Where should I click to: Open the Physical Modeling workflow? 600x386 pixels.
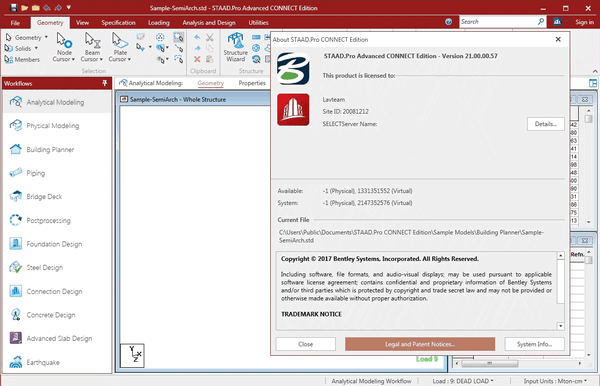pos(57,125)
